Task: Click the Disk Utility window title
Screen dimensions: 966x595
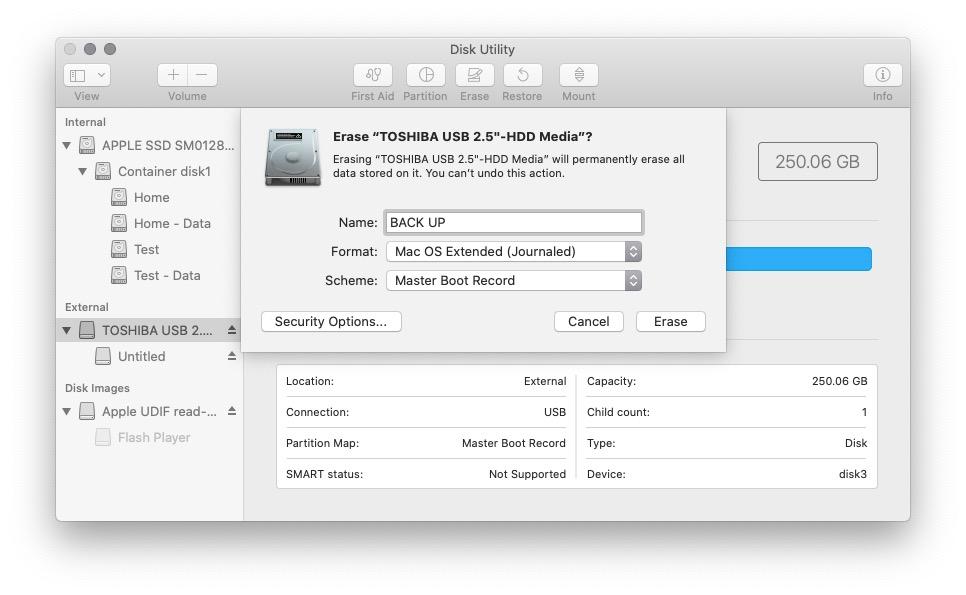Action: tap(482, 49)
